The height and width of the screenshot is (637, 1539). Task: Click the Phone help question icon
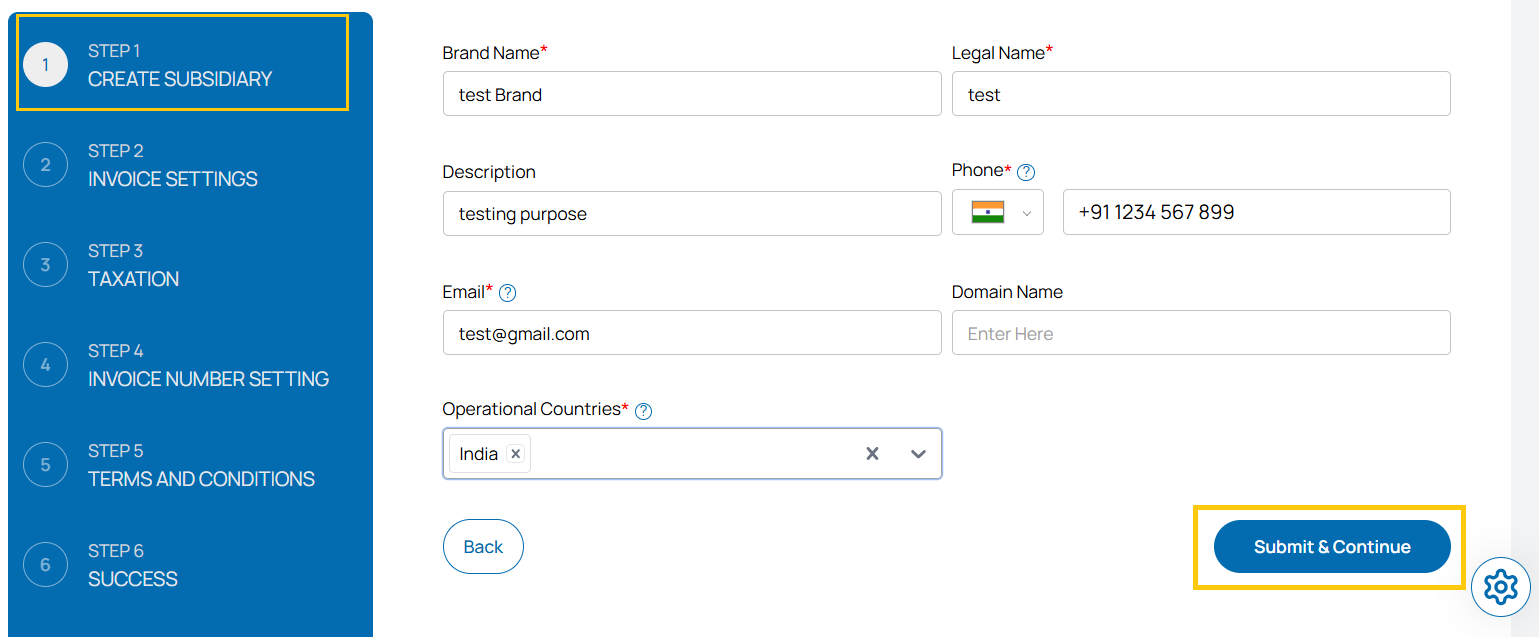tap(1025, 172)
